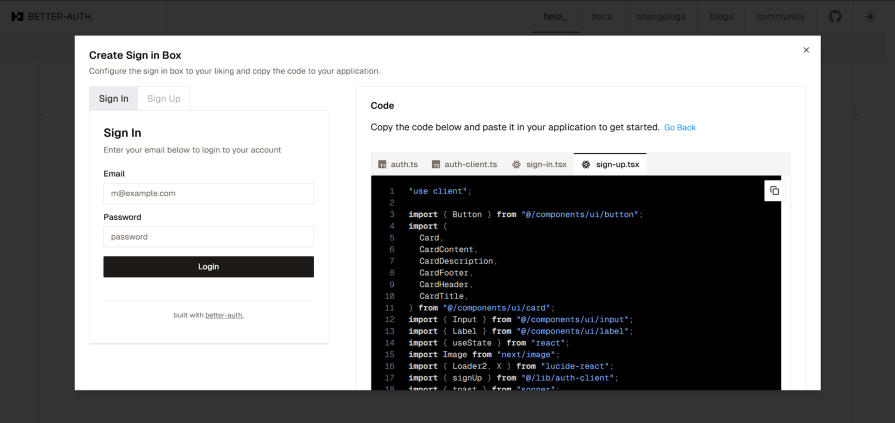895x423 pixels.
Task: Close the Create Sign in Box dialog
Action: (x=806, y=50)
